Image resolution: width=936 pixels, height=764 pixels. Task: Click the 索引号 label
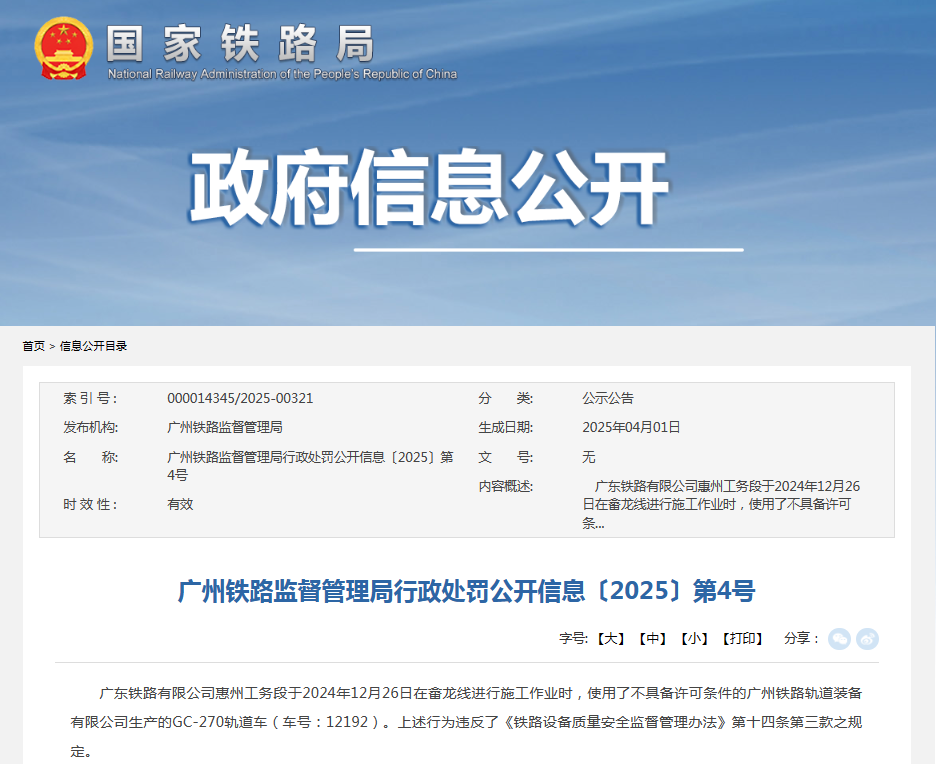click(90, 398)
